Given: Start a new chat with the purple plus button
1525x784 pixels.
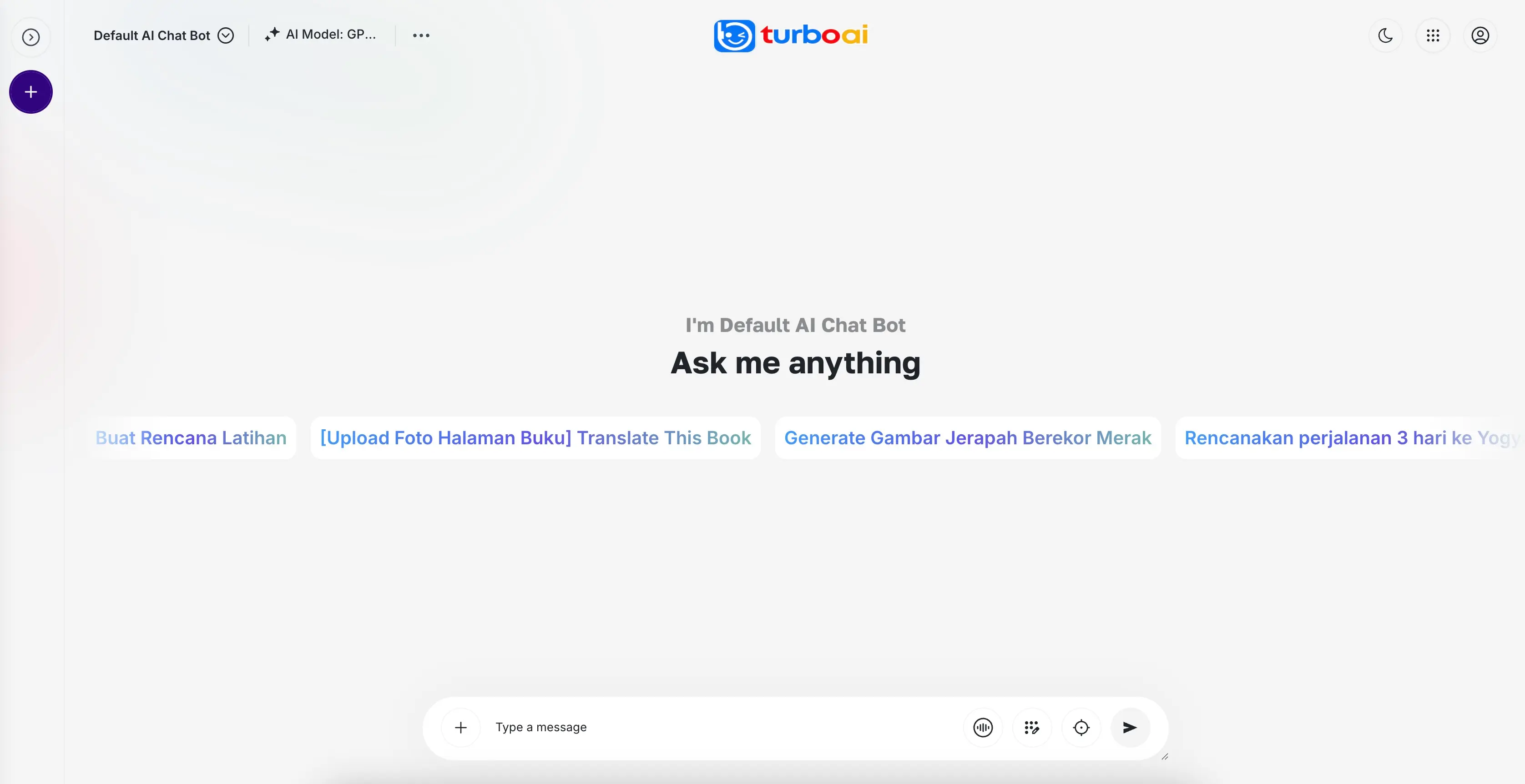Looking at the screenshot, I should click(31, 92).
